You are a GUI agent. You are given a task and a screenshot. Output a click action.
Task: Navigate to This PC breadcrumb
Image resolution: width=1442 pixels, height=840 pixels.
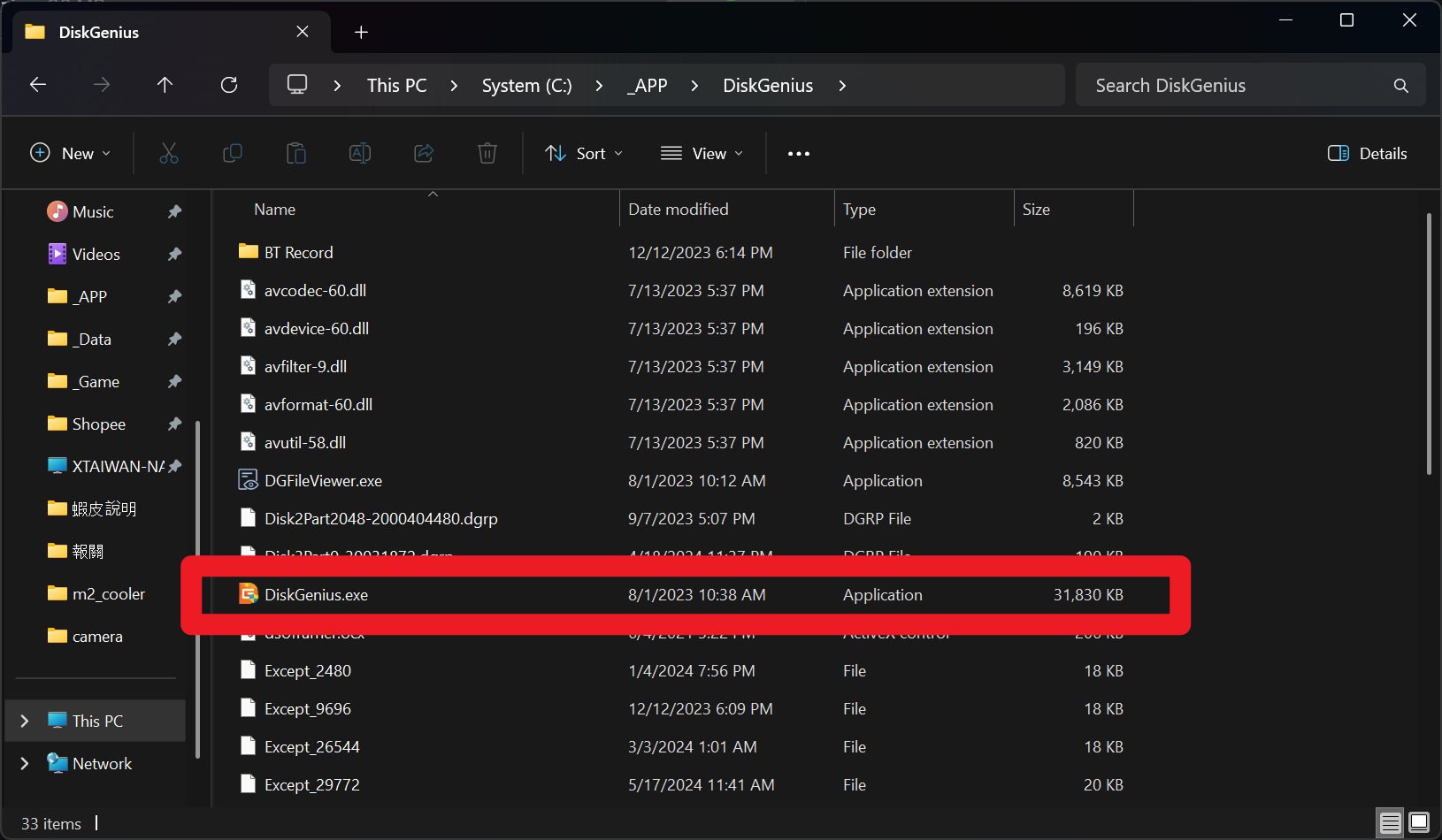pos(397,86)
